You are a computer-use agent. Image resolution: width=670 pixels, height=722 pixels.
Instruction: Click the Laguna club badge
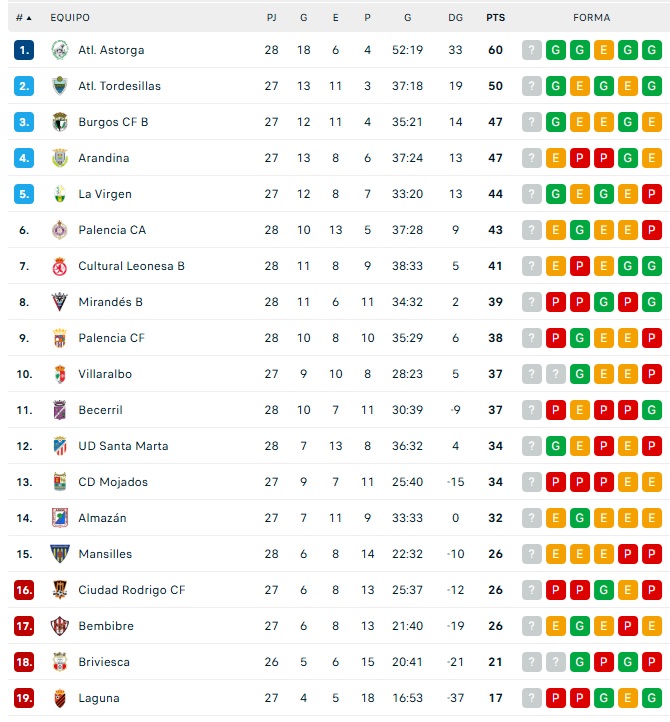pyautogui.click(x=59, y=698)
